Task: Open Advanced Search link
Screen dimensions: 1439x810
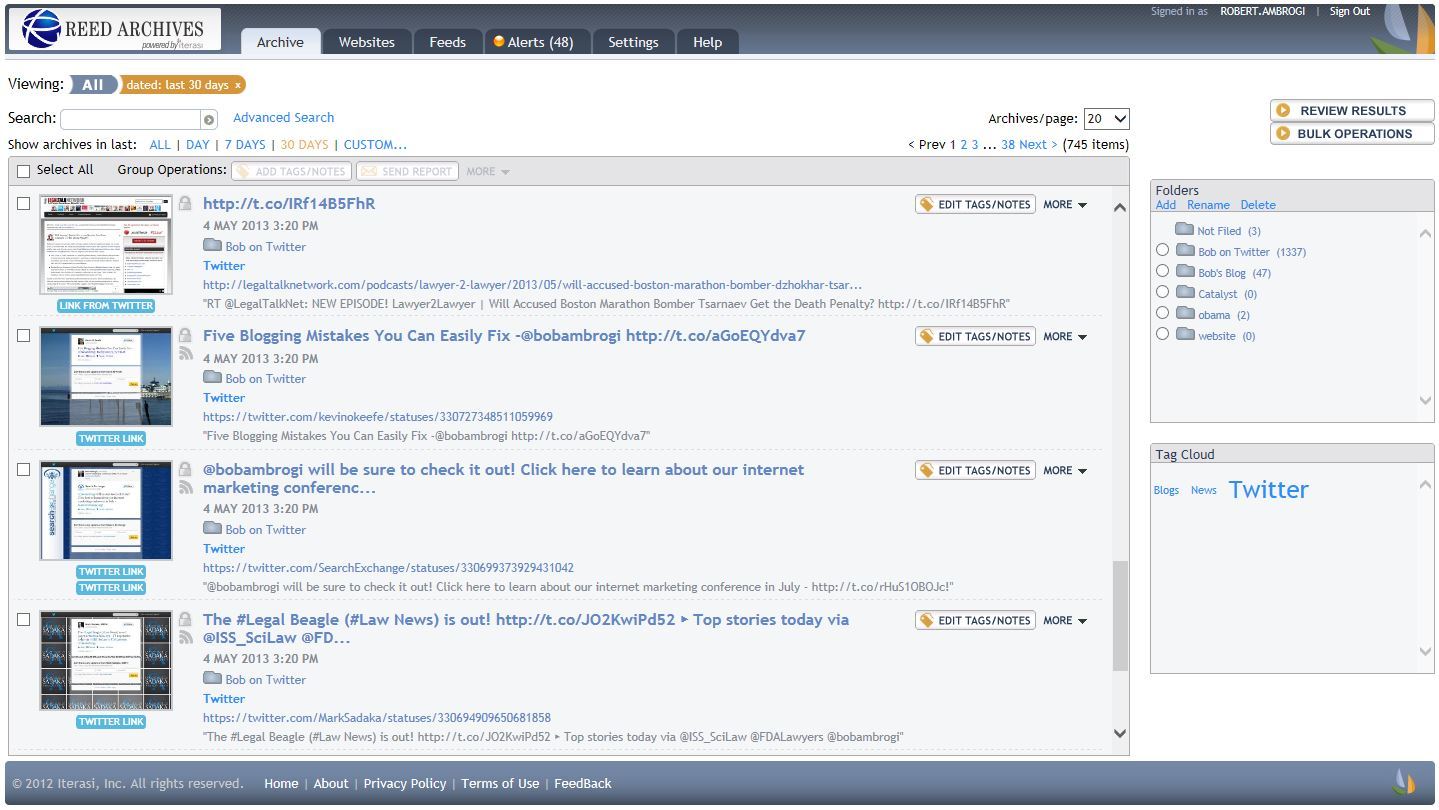Action: (283, 117)
